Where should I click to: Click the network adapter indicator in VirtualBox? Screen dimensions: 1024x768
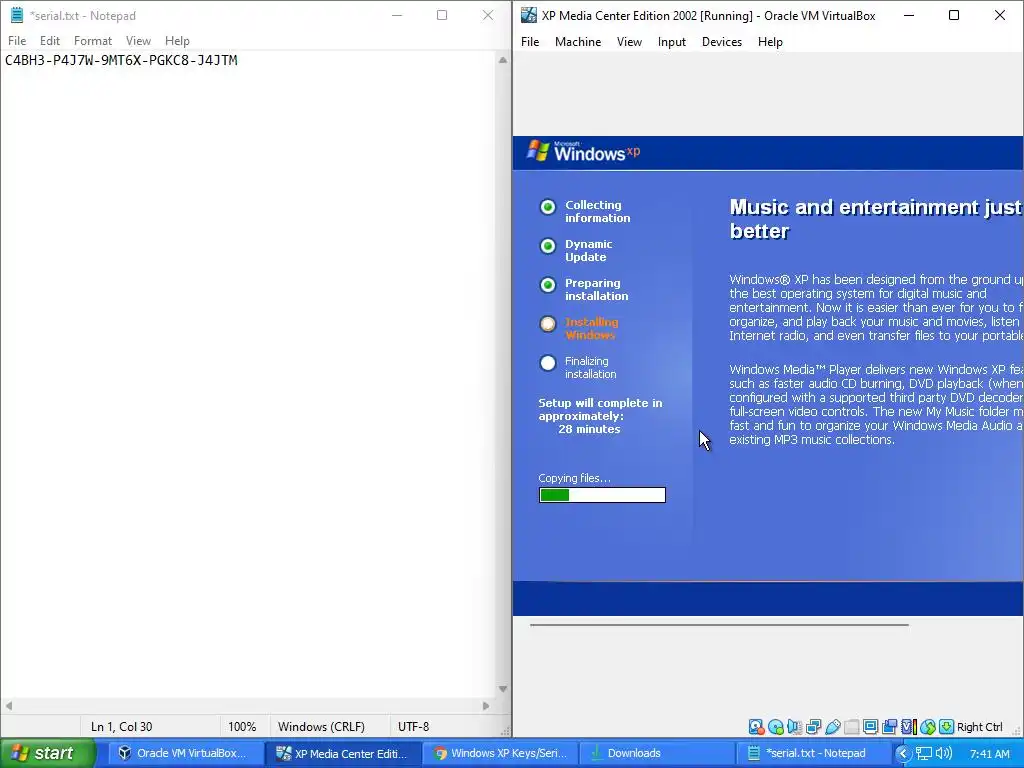pos(813,727)
